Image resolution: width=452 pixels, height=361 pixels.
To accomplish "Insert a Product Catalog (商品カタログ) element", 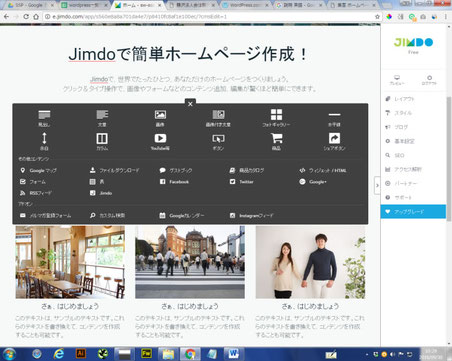I will click(x=247, y=170).
